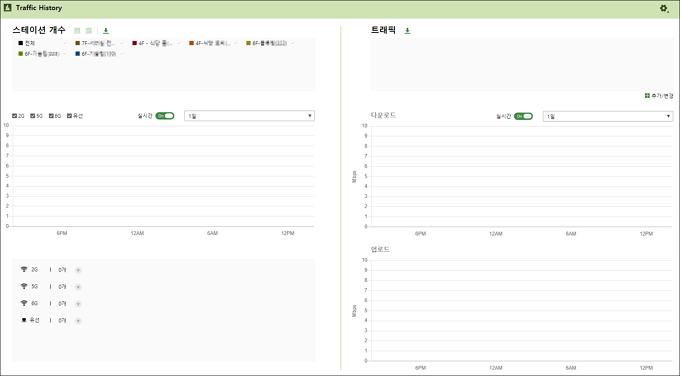This screenshot has height=376, width=680.
Task: Expand the 2G row arrow in station list
Action: coord(78,270)
